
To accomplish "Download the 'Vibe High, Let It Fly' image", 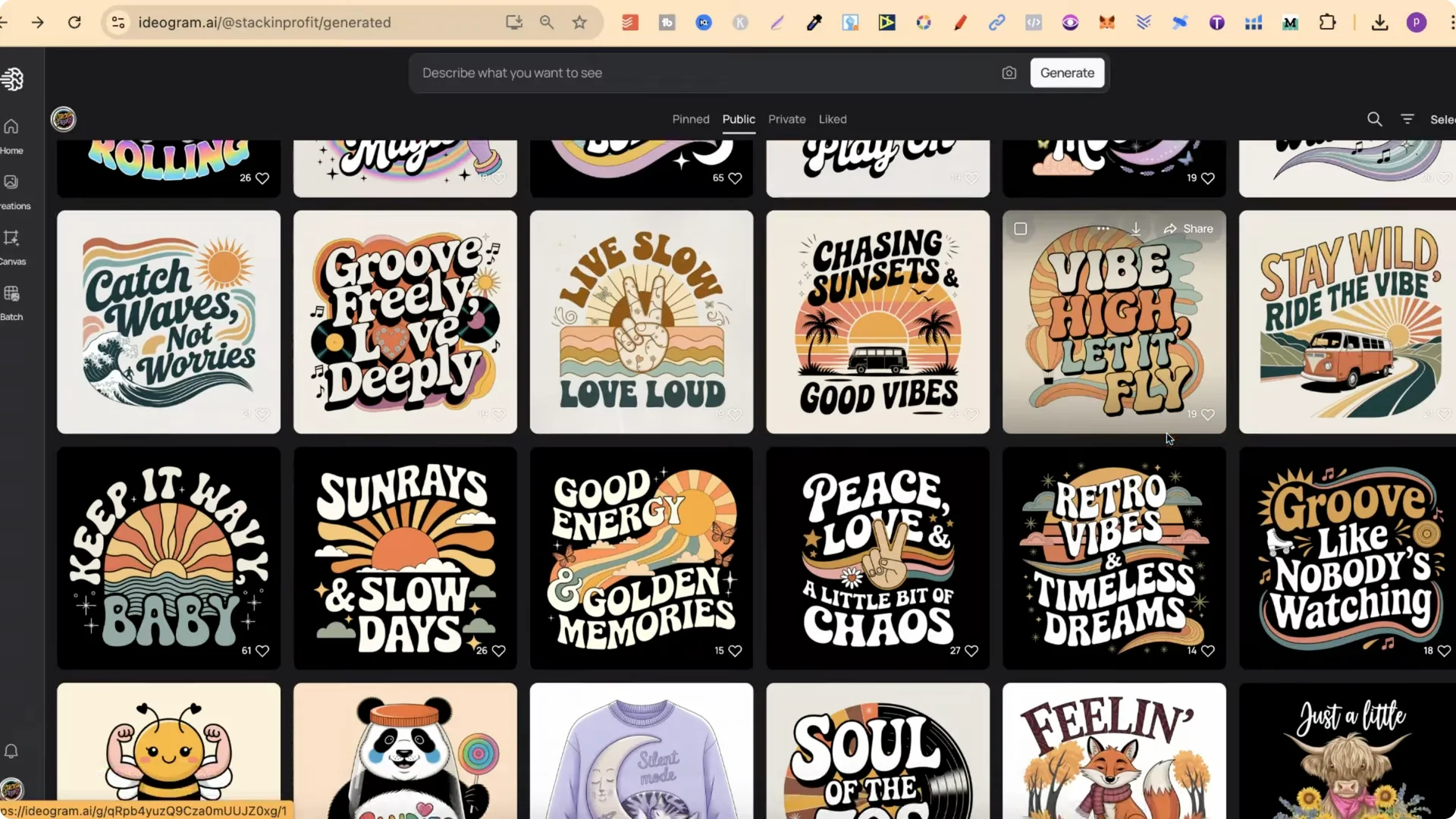I will coord(1136,228).
